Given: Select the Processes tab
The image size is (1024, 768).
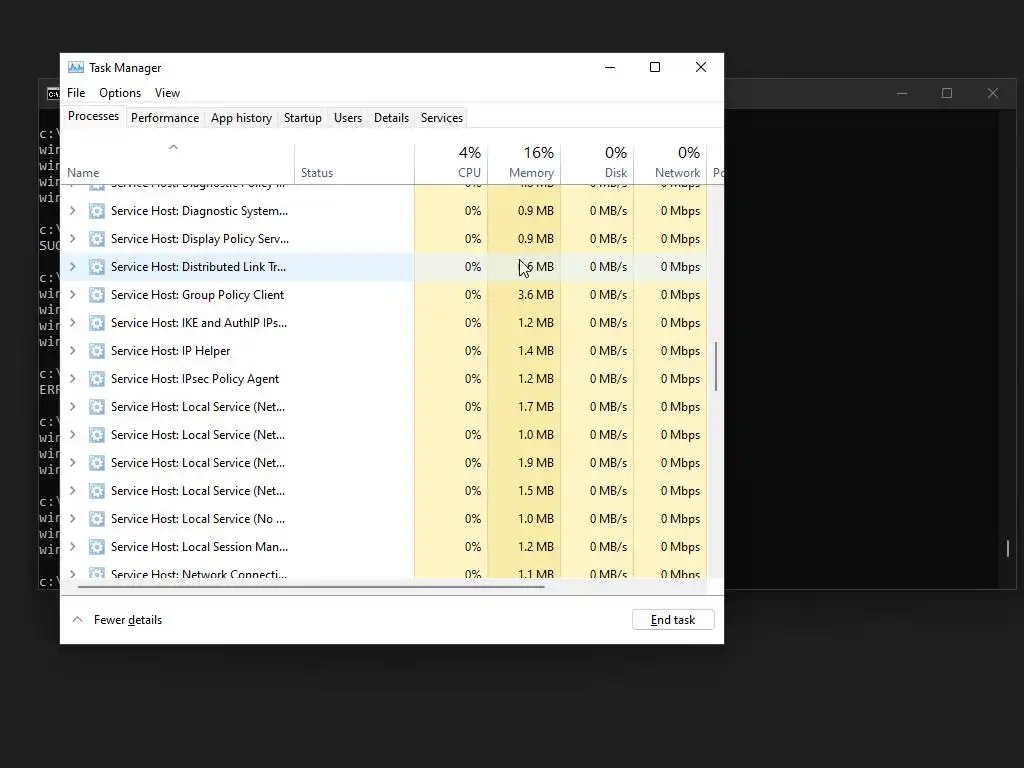Looking at the screenshot, I should (93, 116).
